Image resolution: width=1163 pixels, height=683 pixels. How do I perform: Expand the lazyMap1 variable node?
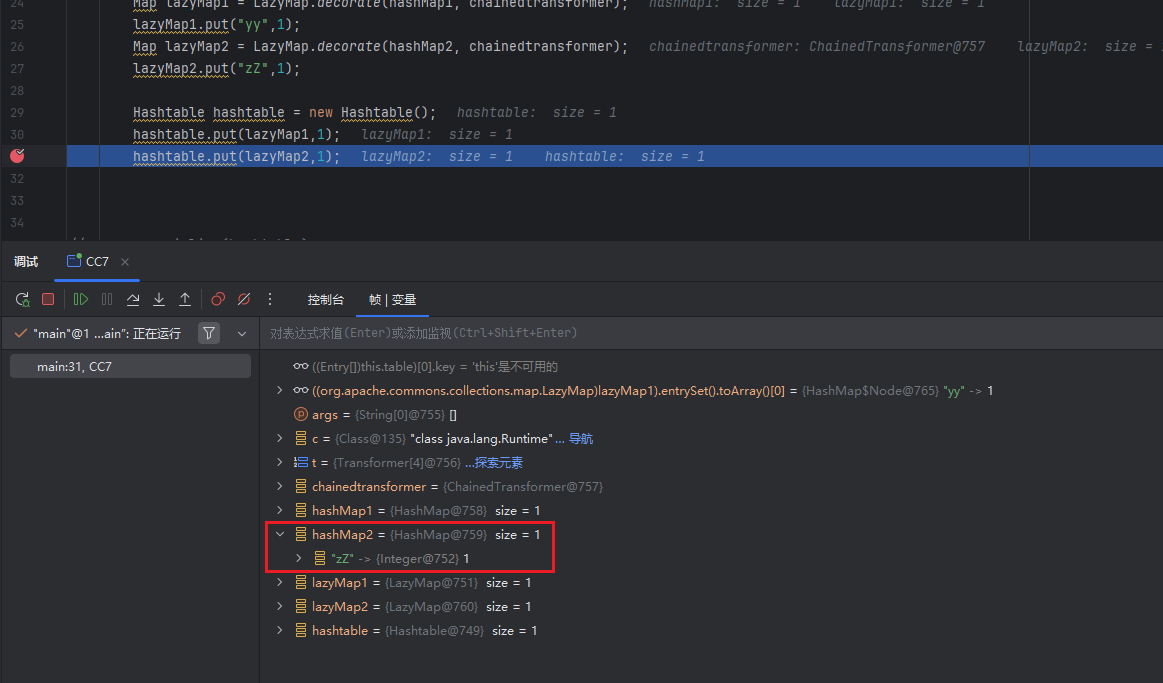pyautogui.click(x=280, y=583)
